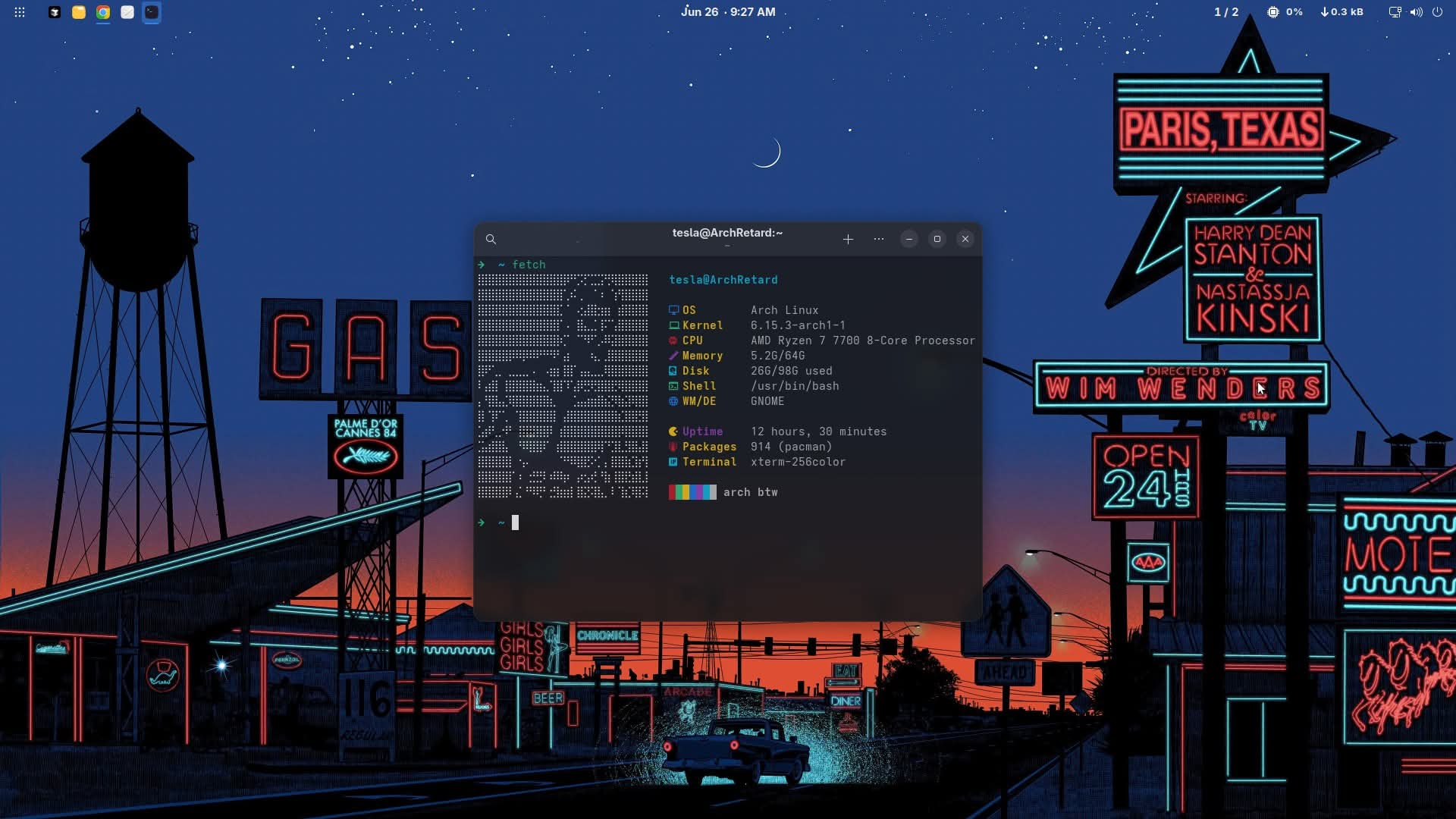Click the terminal prompt cursor
Viewport: 1456px width, 819px height.
(x=515, y=522)
